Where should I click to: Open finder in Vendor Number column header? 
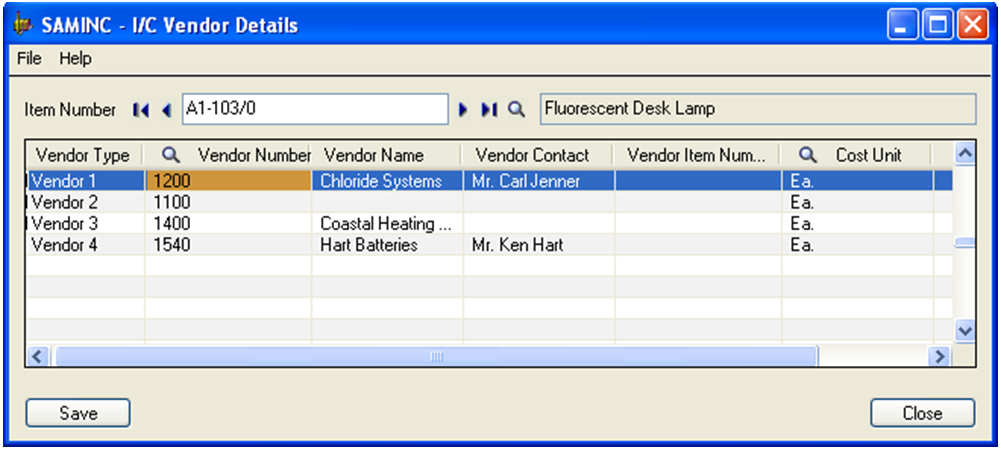tap(170, 154)
